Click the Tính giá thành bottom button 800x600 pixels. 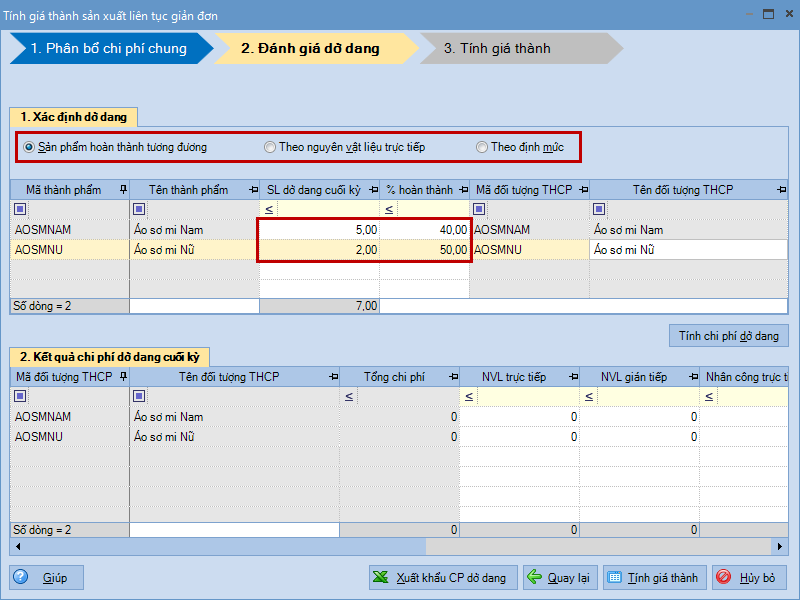(655, 578)
